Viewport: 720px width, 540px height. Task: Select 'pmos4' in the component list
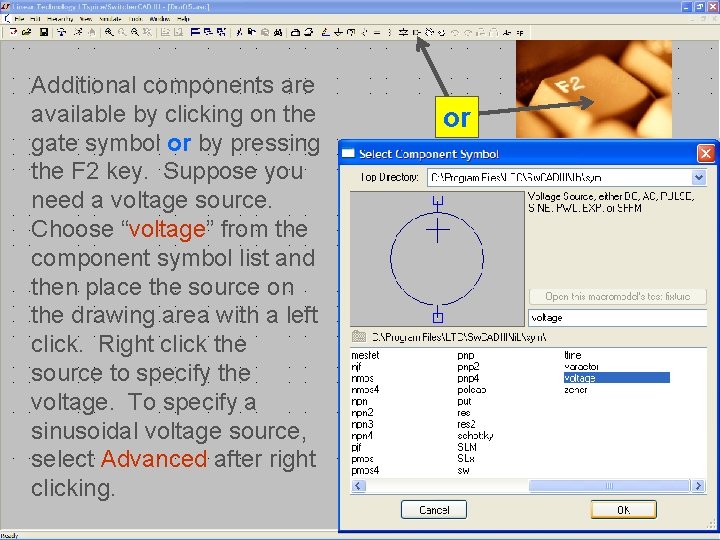[365, 470]
